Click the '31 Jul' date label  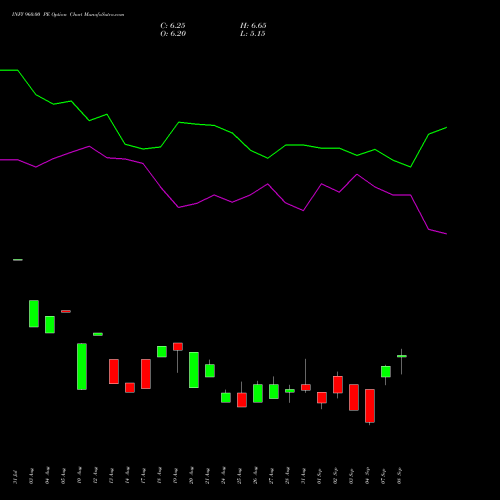coord(15,476)
